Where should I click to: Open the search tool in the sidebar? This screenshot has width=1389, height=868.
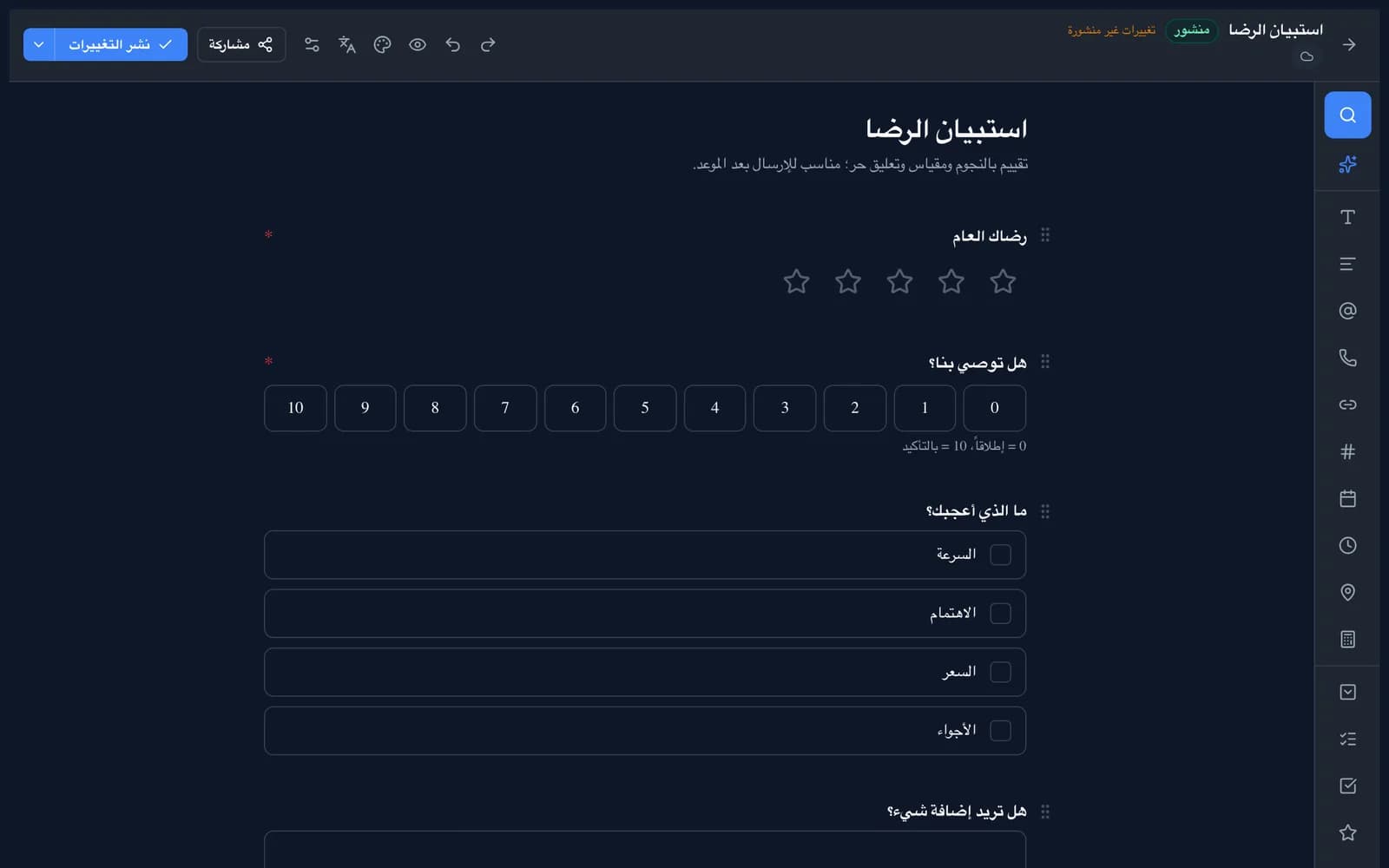pos(1347,115)
